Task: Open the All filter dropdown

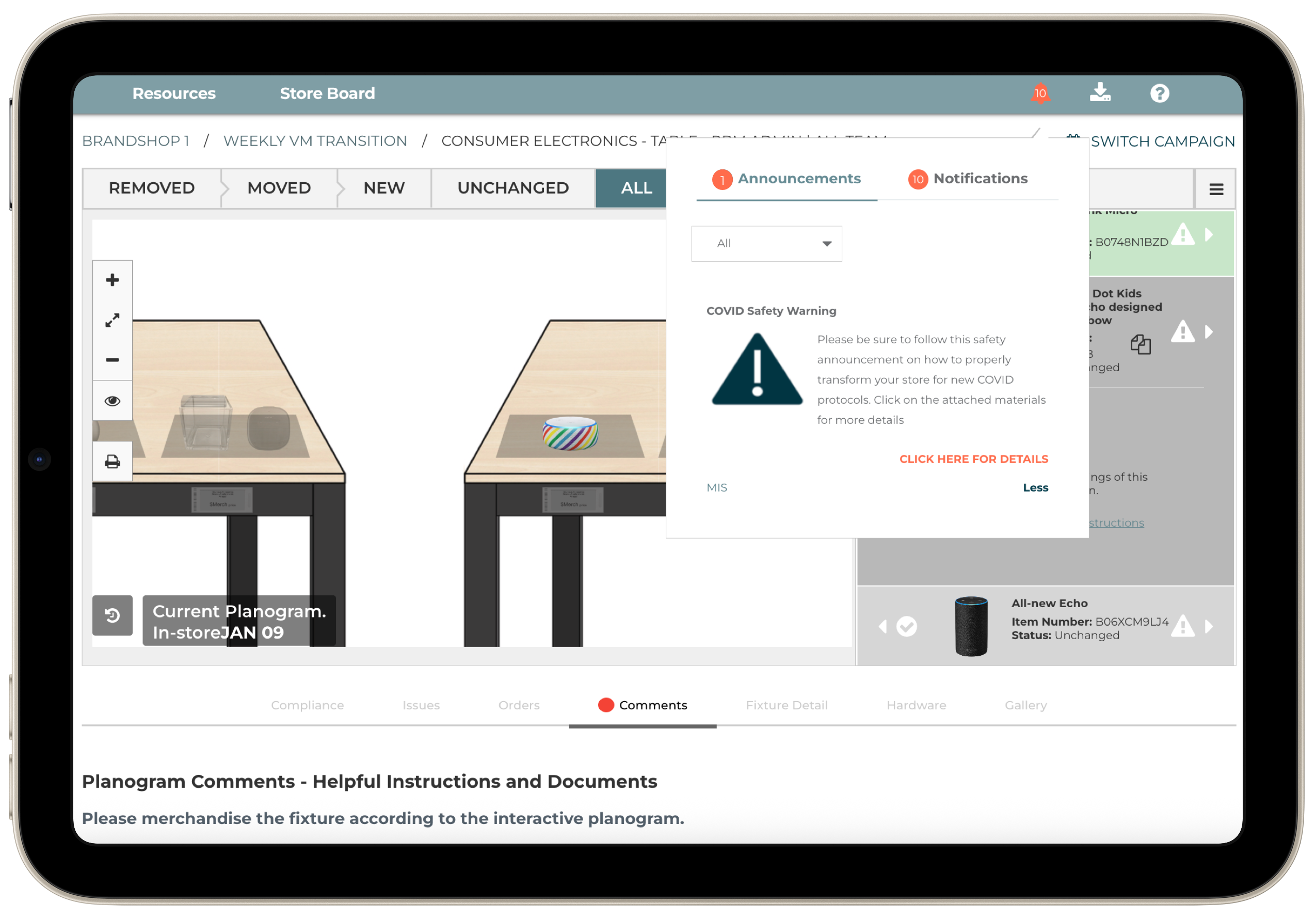Action: [766, 244]
